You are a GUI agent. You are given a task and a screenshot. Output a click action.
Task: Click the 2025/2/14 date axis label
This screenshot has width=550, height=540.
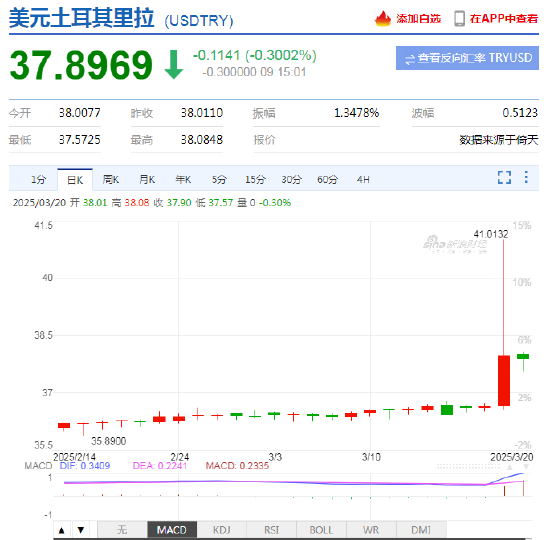coord(74,457)
